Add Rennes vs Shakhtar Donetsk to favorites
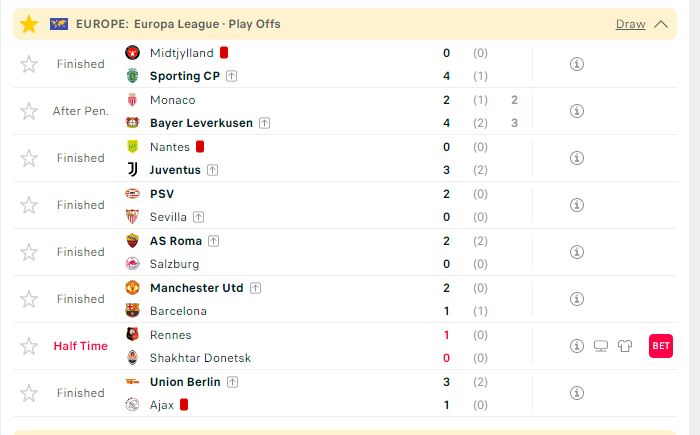Viewport: 700px width, 435px height. click(x=29, y=346)
